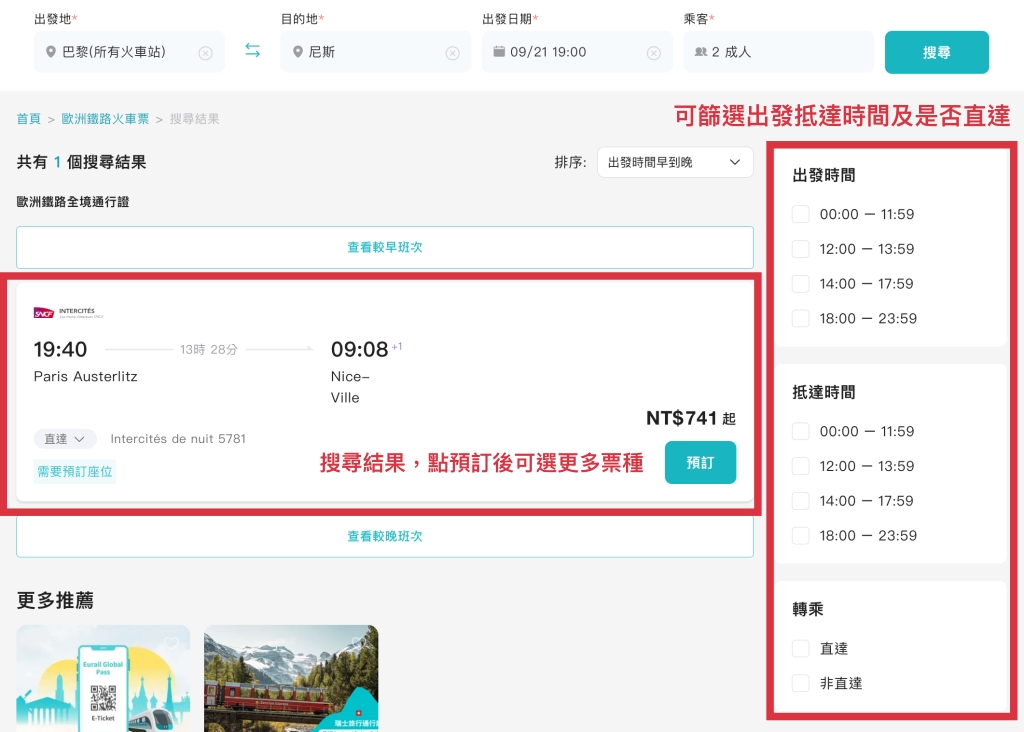
Task: View earlier trains 查看較早班次
Action: [385, 247]
